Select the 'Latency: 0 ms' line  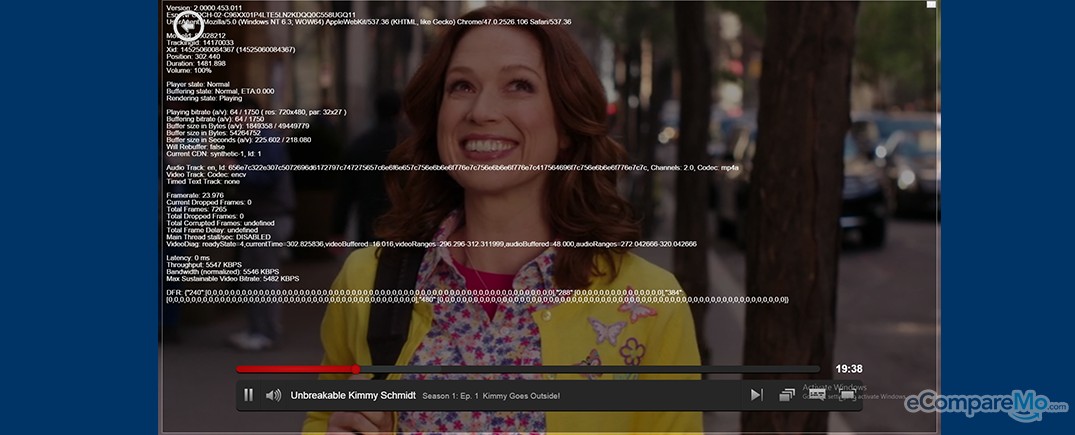188,258
